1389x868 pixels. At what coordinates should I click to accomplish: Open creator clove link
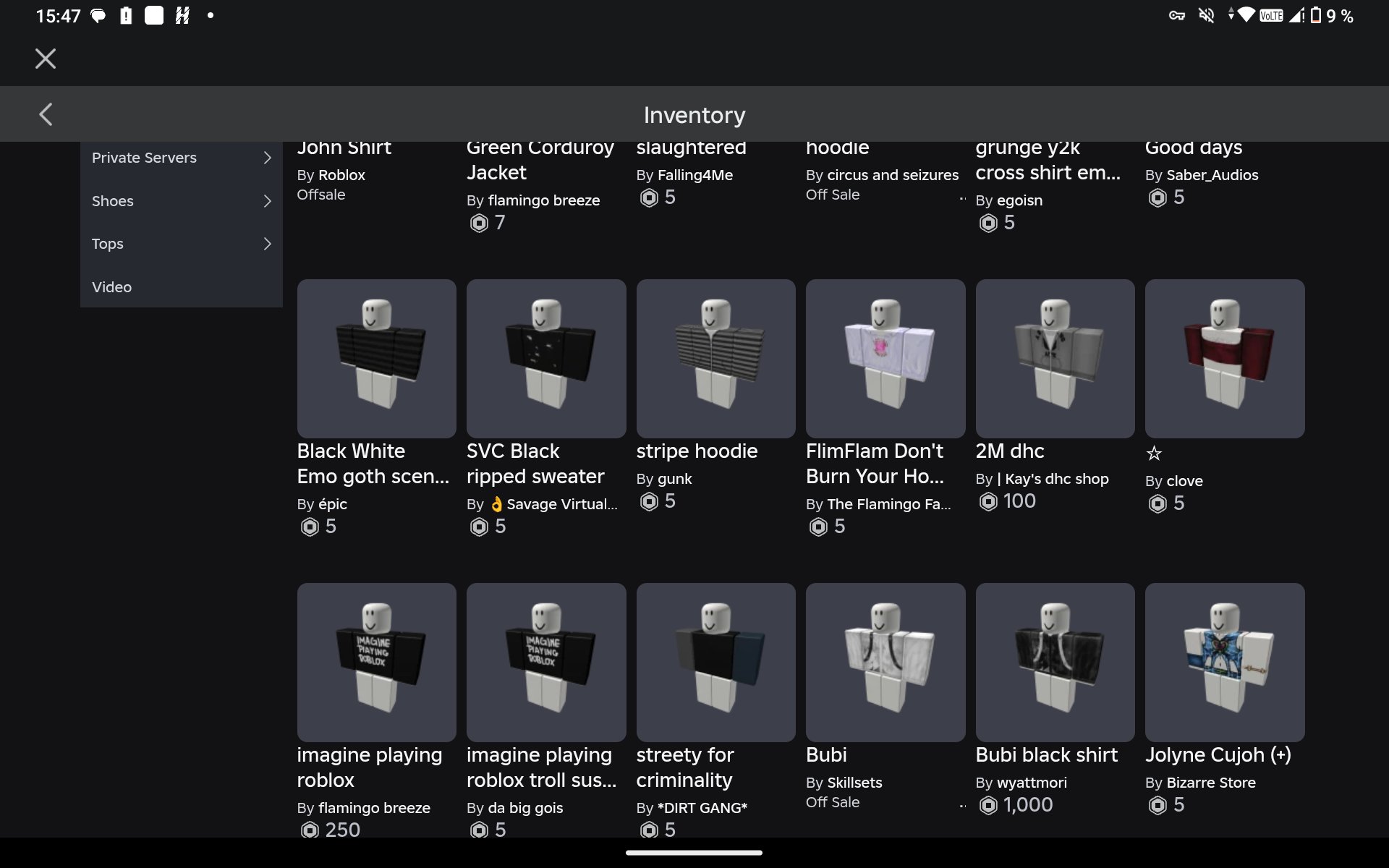(x=1185, y=481)
